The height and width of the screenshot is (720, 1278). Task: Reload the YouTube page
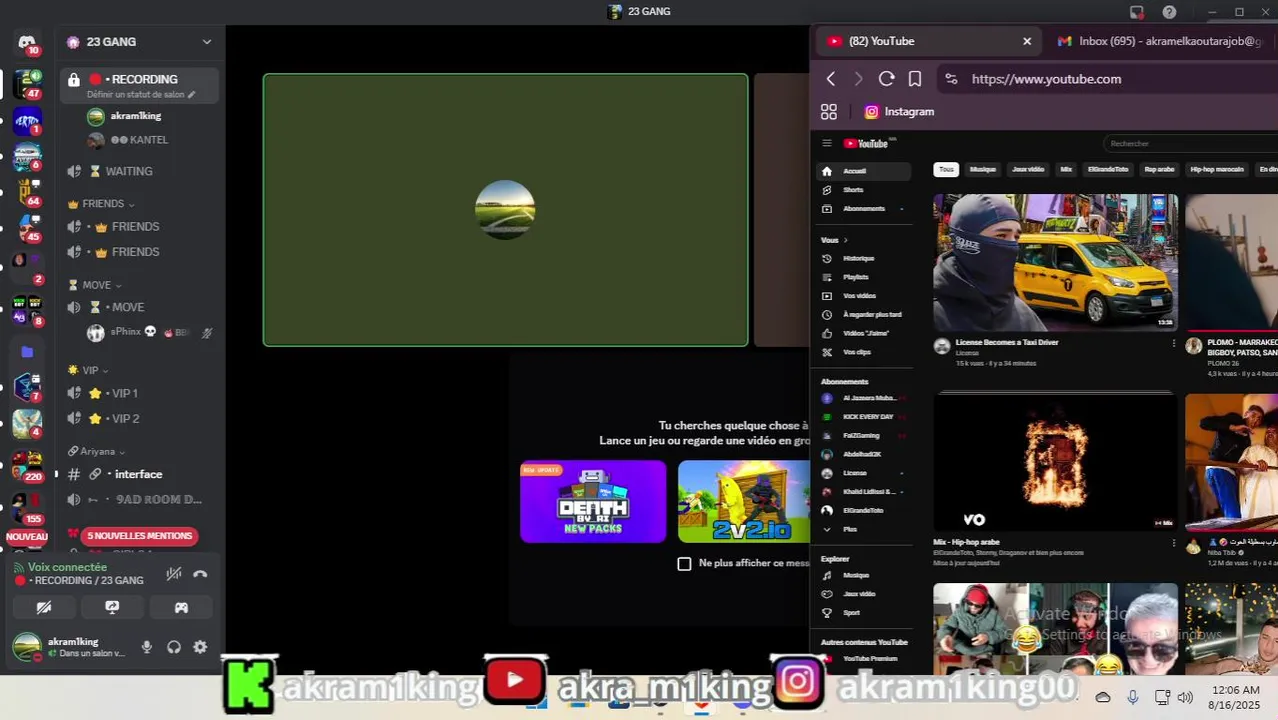[x=886, y=79]
